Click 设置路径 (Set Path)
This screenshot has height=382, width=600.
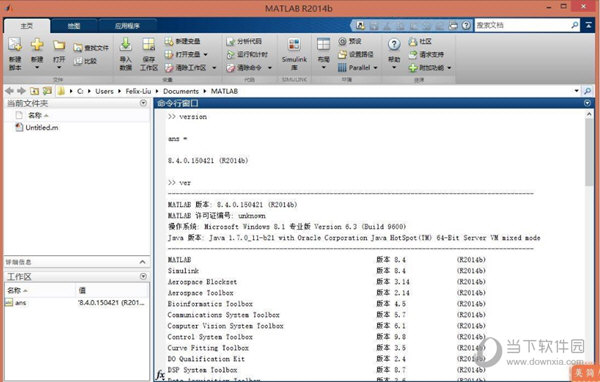tap(355, 54)
